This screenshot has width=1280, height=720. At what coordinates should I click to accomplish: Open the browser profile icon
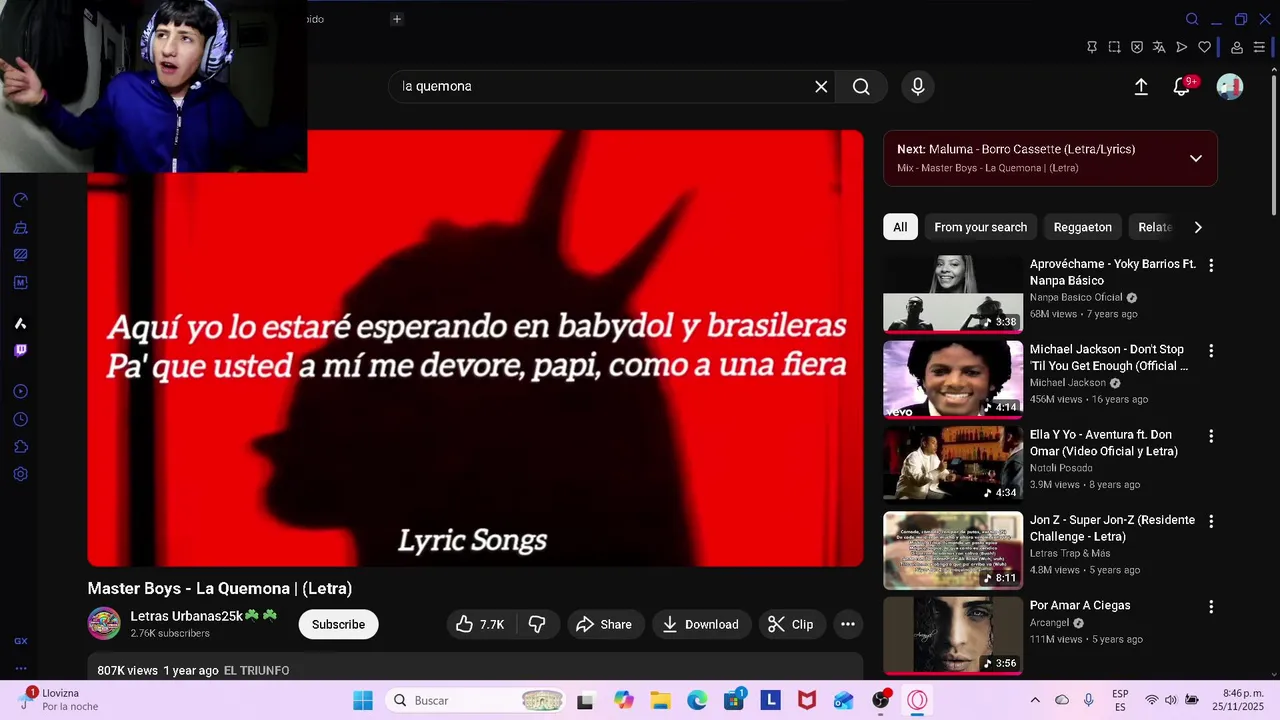point(1237,47)
